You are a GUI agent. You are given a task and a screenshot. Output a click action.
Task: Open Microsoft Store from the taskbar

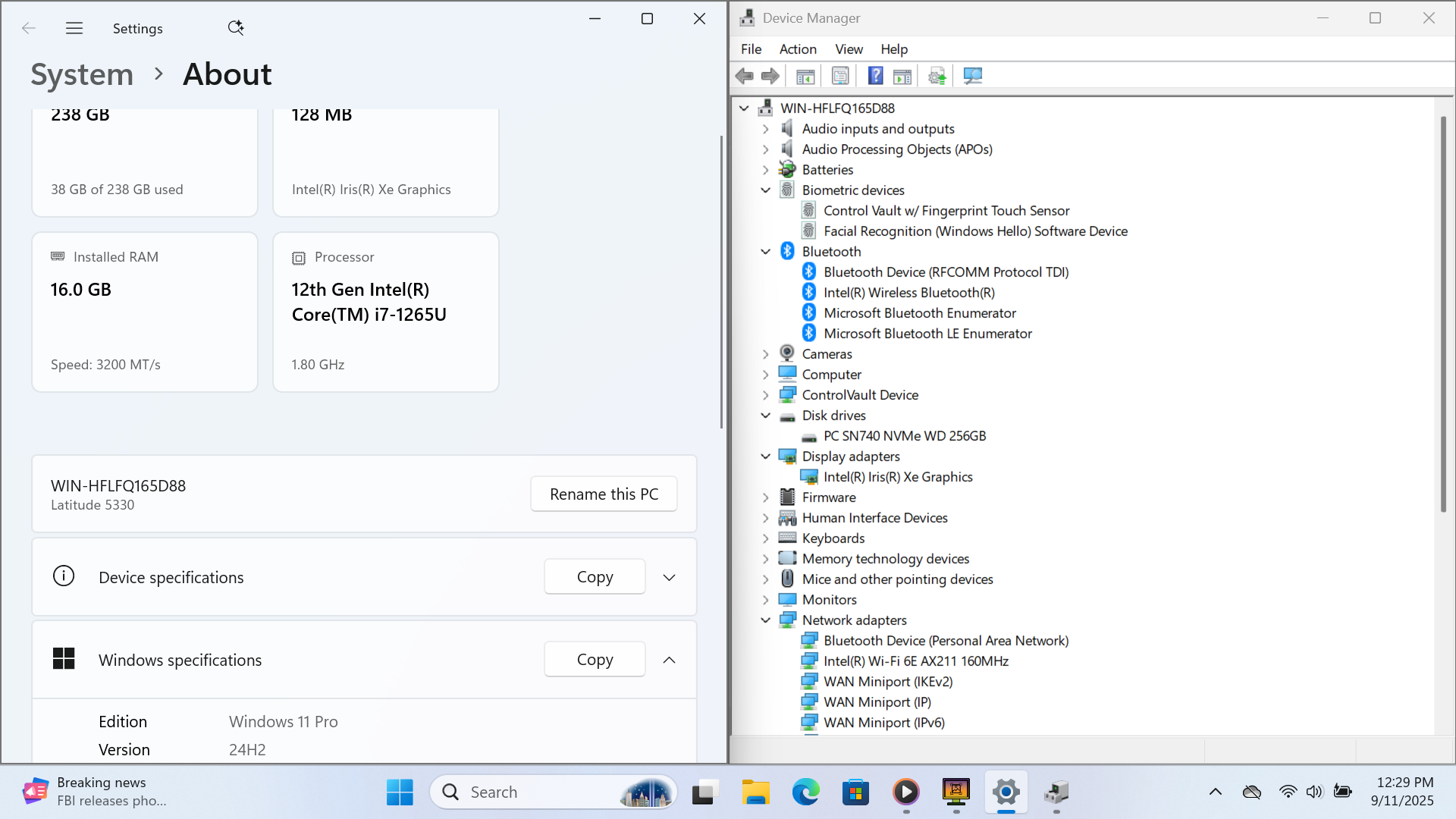(855, 792)
